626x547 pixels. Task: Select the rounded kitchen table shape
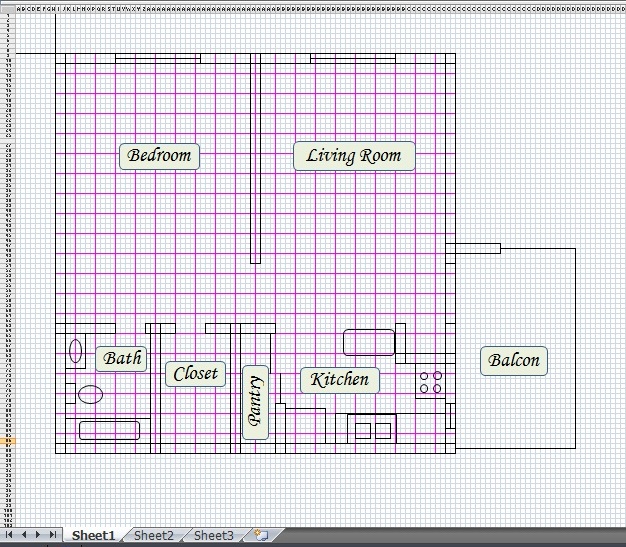(x=369, y=342)
